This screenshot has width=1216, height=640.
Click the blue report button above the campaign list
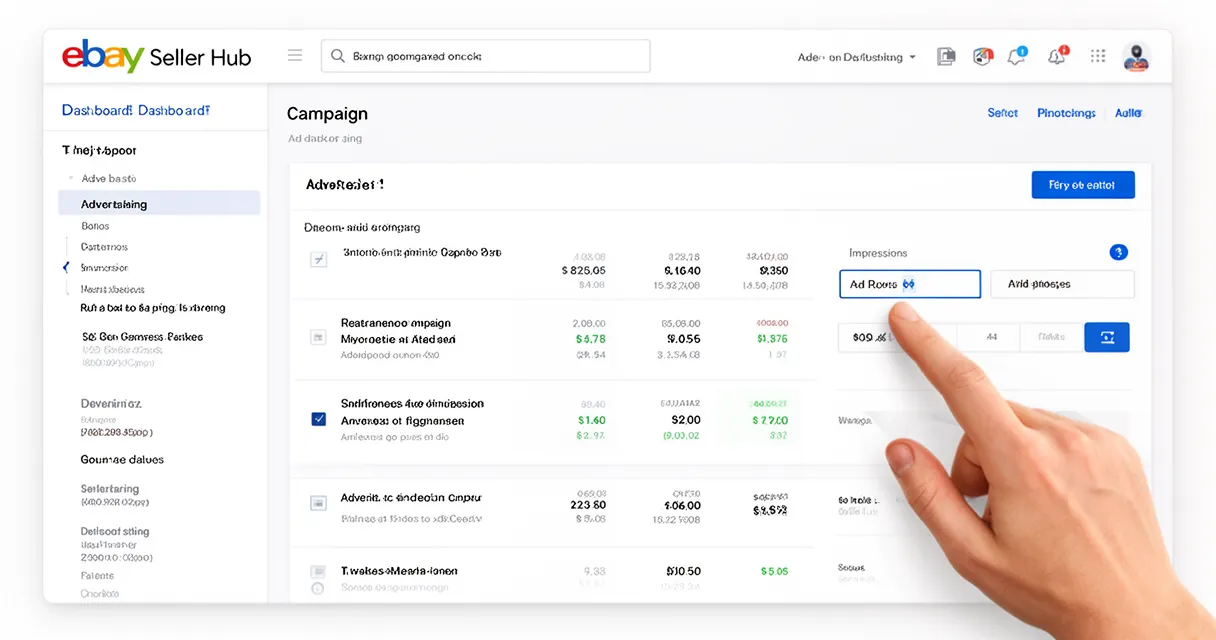pyautogui.click(x=1083, y=184)
